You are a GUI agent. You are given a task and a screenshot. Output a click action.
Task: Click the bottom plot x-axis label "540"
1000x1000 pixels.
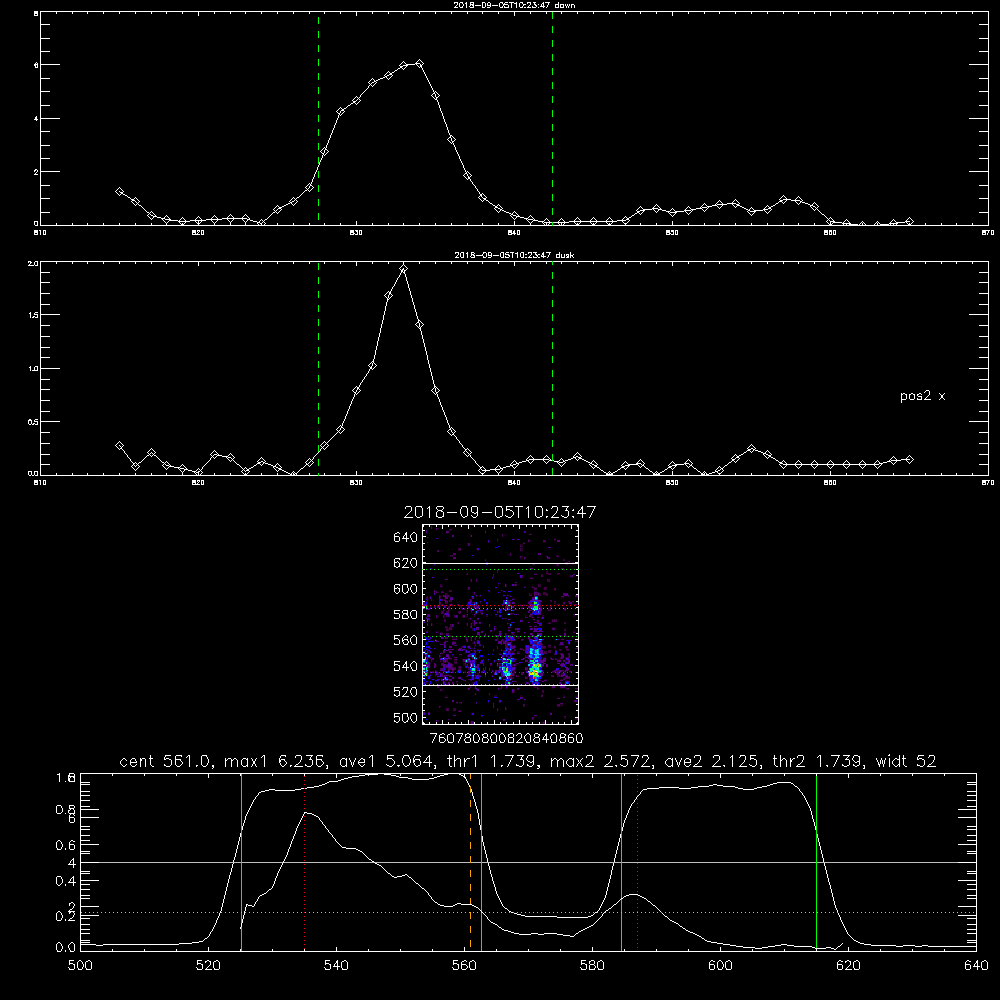coord(336,966)
